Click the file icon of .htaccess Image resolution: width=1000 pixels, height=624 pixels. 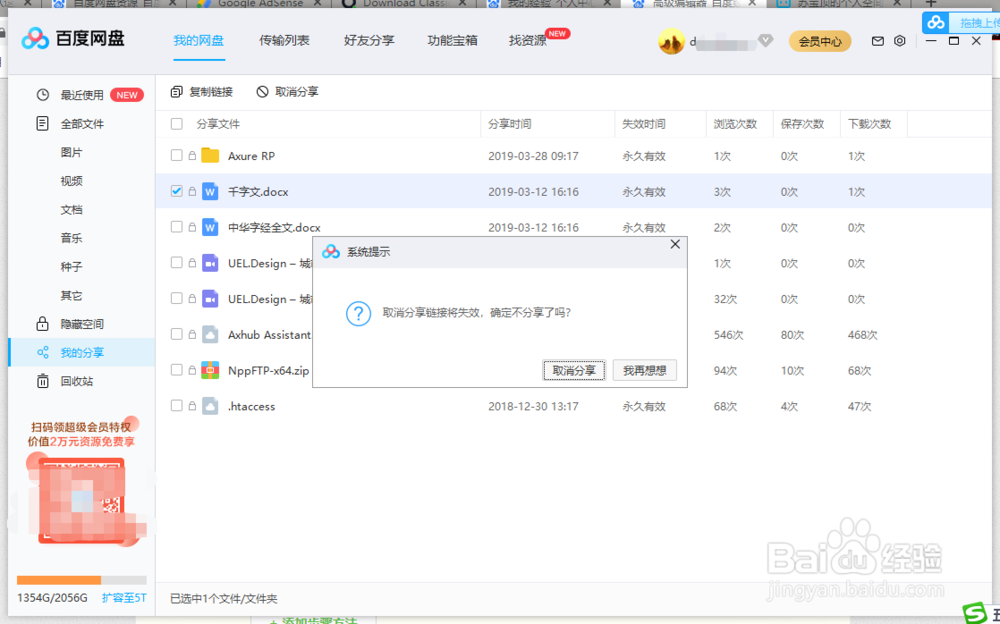click(x=210, y=406)
